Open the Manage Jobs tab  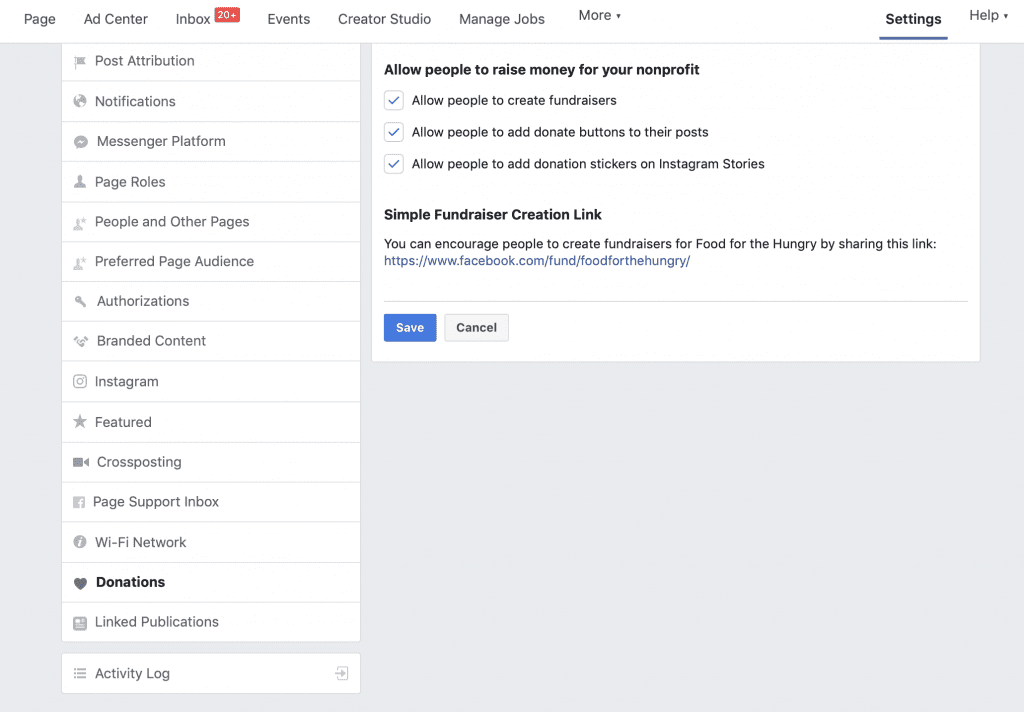tap(502, 20)
